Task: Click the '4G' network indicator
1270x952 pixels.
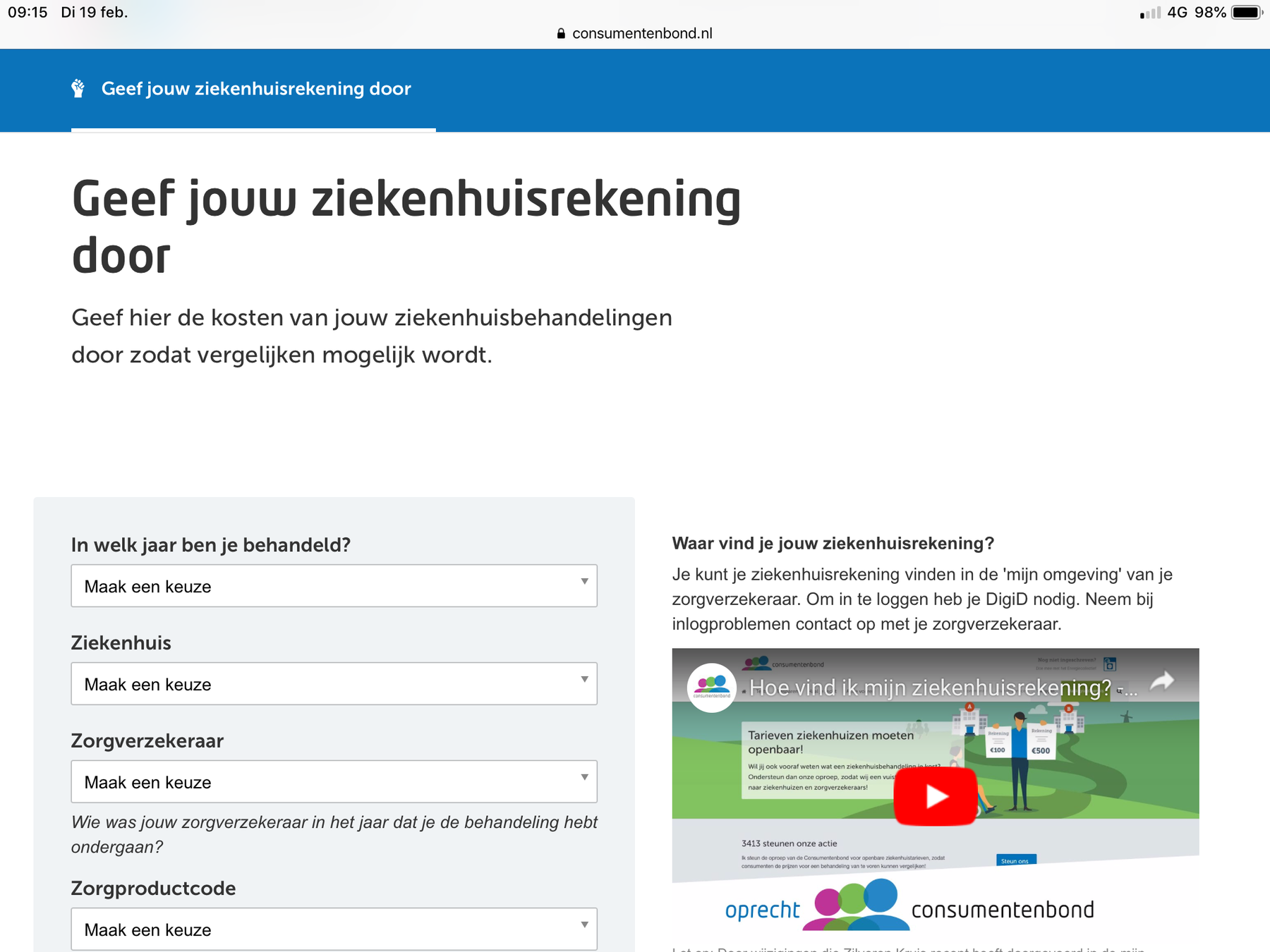Action: click(1177, 13)
